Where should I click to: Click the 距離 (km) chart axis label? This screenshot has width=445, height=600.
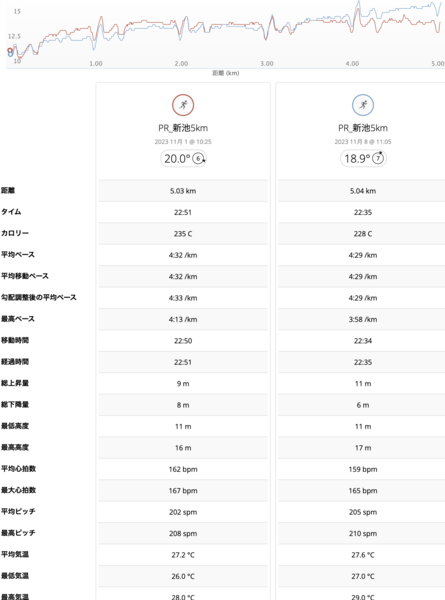[x=226, y=73]
